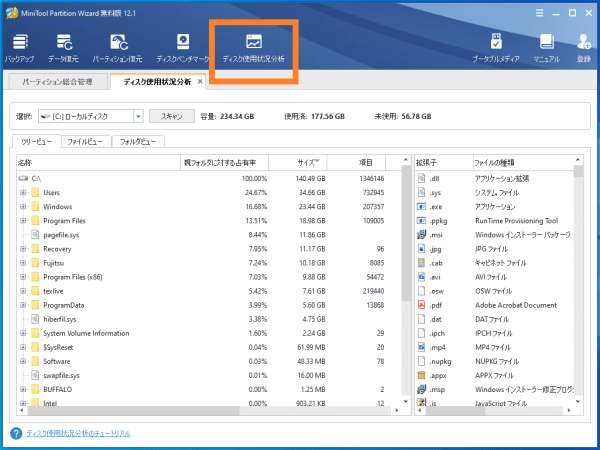This screenshot has height=450, width=600.
Task: Open the drive selection dropdown
Action: coord(138,116)
